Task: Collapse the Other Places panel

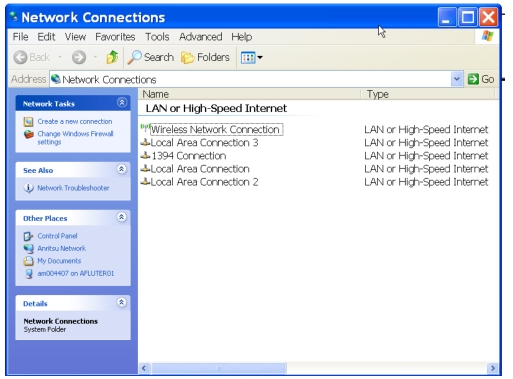Action: click(x=121, y=217)
